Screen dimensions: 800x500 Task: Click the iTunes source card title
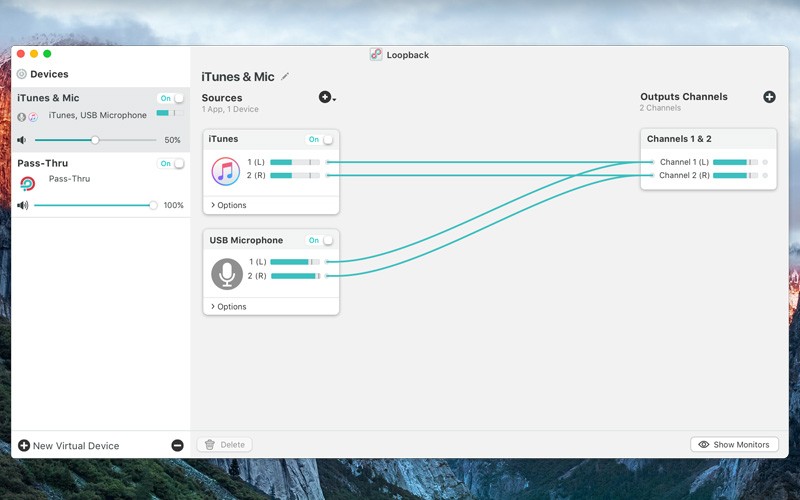pyautogui.click(x=223, y=139)
